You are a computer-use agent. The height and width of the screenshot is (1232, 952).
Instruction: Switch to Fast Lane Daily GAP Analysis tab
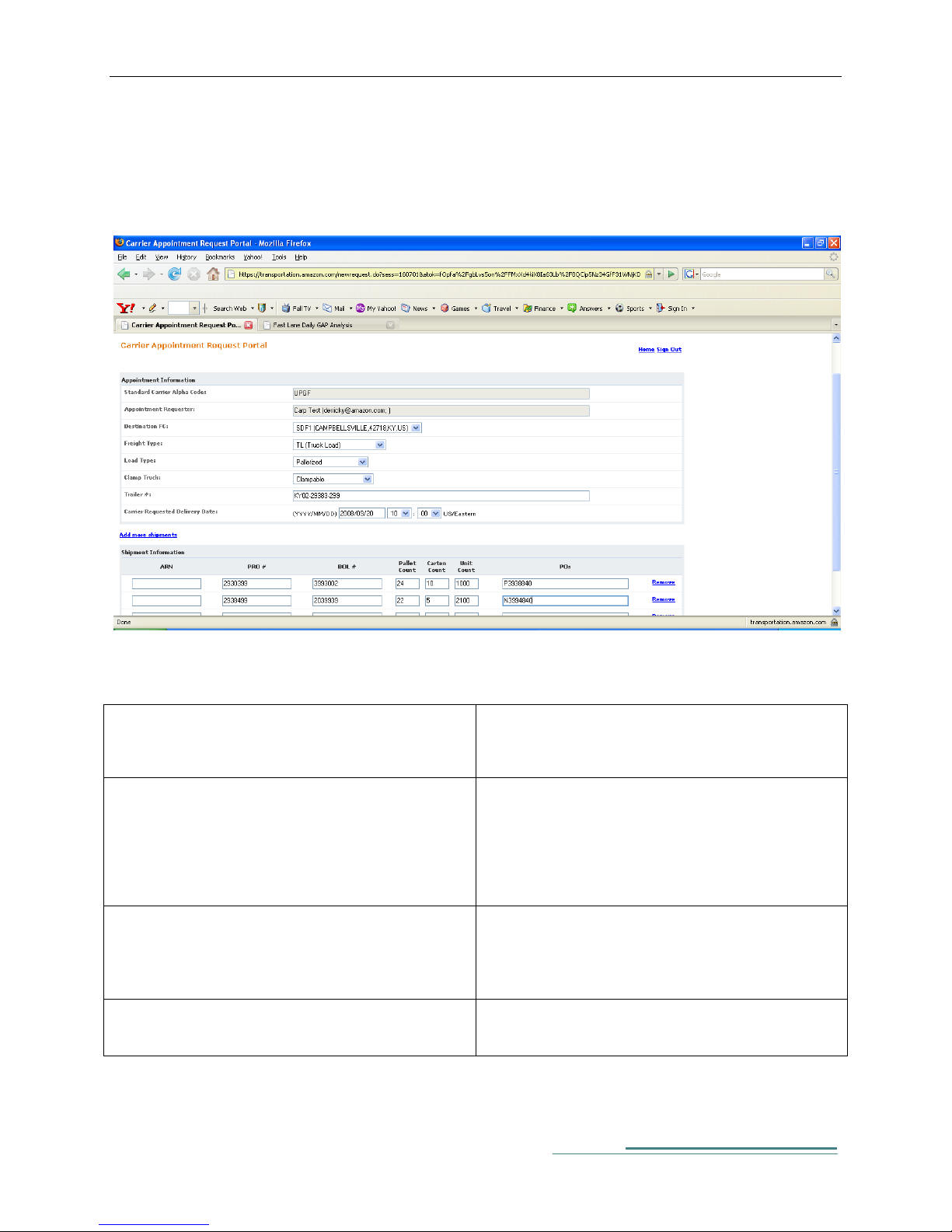[312, 325]
